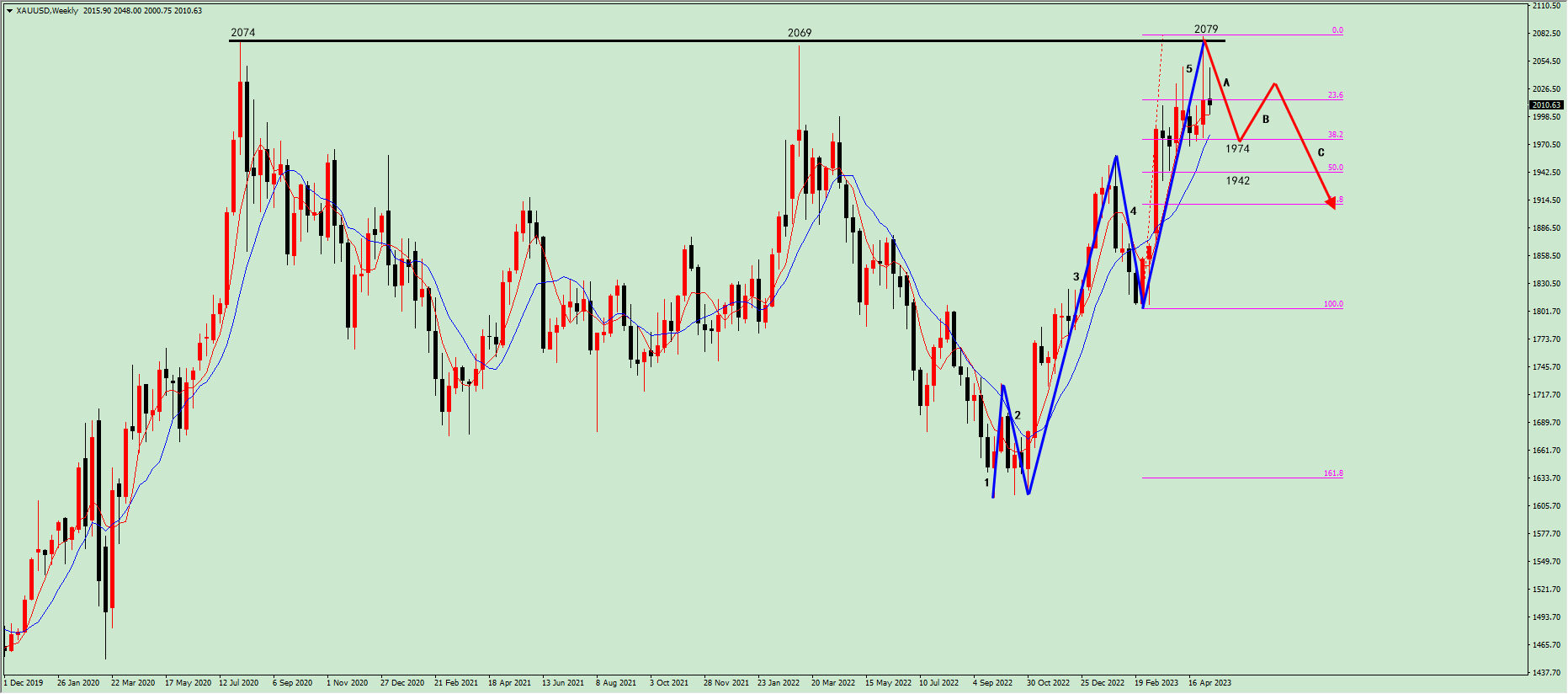The image size is (1568, 694).
Task: Click the 30 Oct 2022 date marker
Action: pos(1048,682)
